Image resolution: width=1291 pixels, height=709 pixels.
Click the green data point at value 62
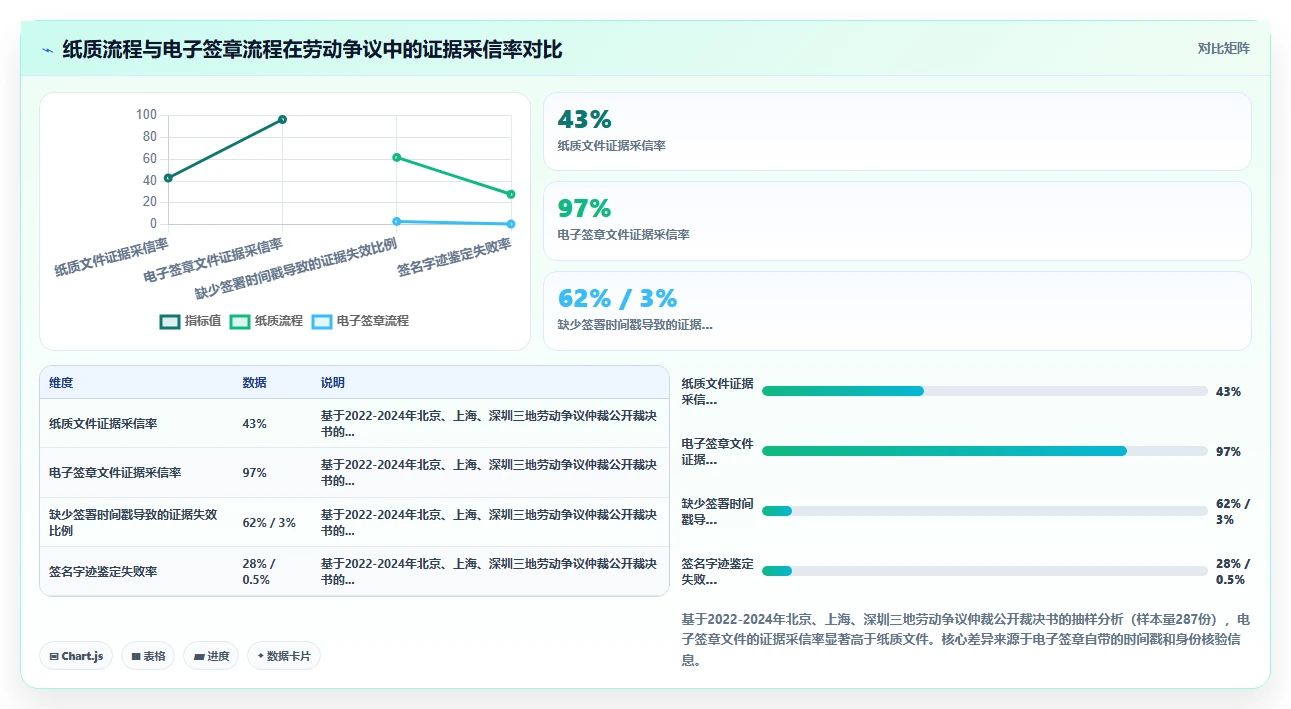pos(397,157)
